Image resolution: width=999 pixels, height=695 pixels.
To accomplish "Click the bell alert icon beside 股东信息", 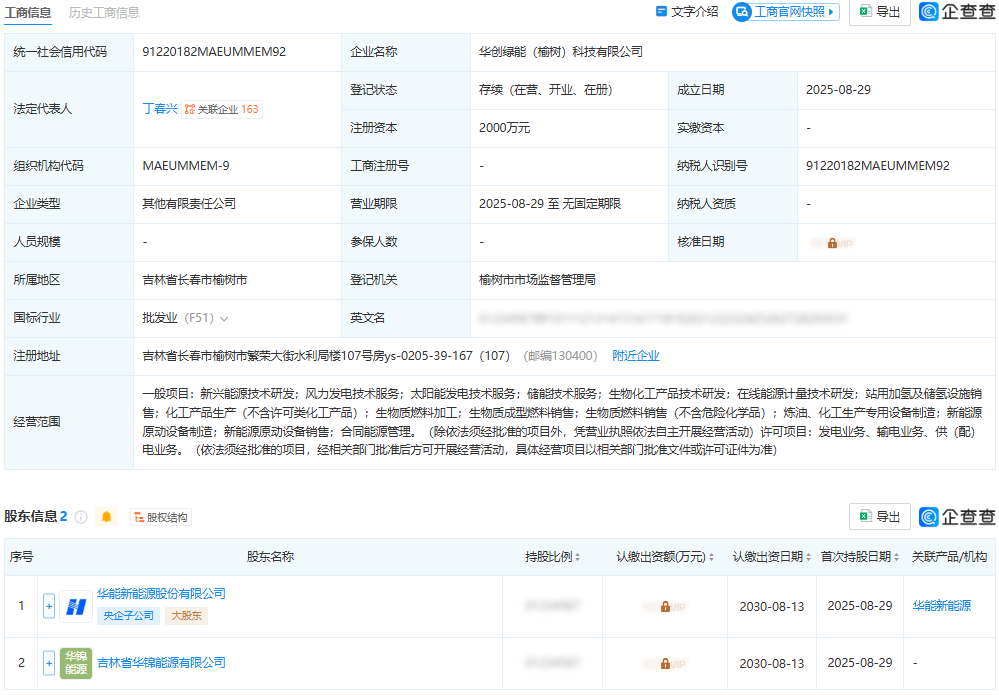I will pos(106,517).
